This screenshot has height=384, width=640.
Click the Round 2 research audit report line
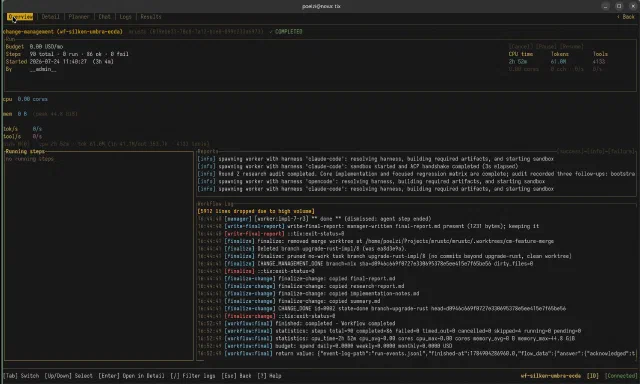click(x=416, y=174)
